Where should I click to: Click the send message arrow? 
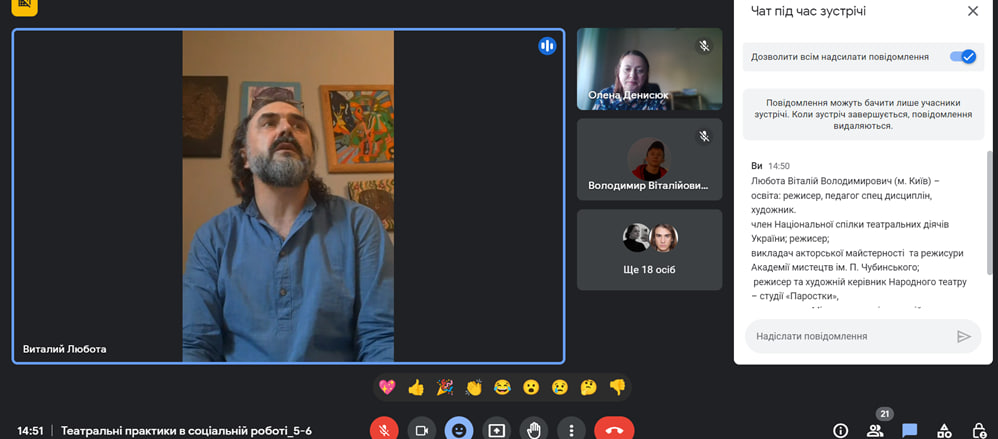pyautogui.click(x=964, y=337)
